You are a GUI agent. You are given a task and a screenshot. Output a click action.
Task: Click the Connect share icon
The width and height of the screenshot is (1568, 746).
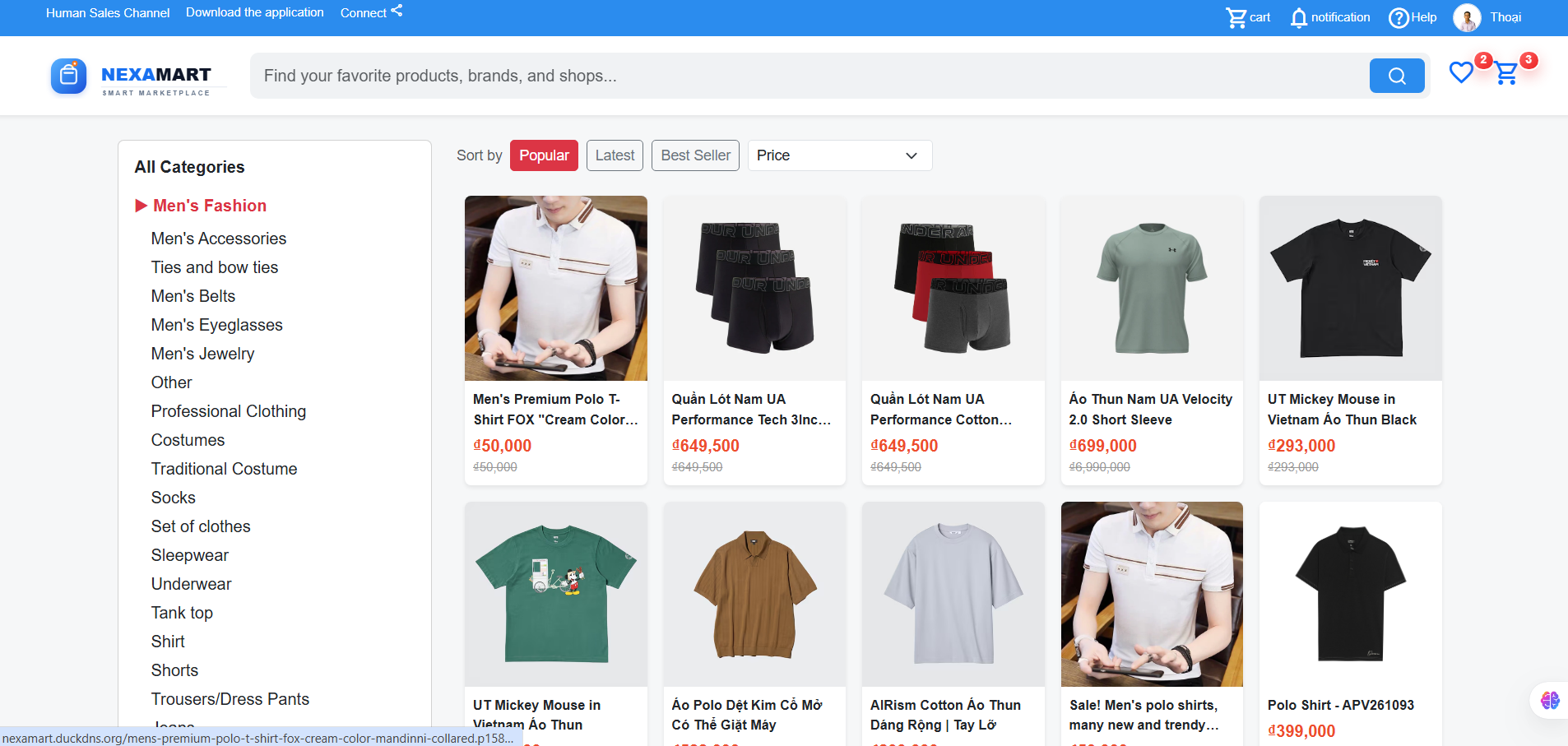(x=397, y=11)
